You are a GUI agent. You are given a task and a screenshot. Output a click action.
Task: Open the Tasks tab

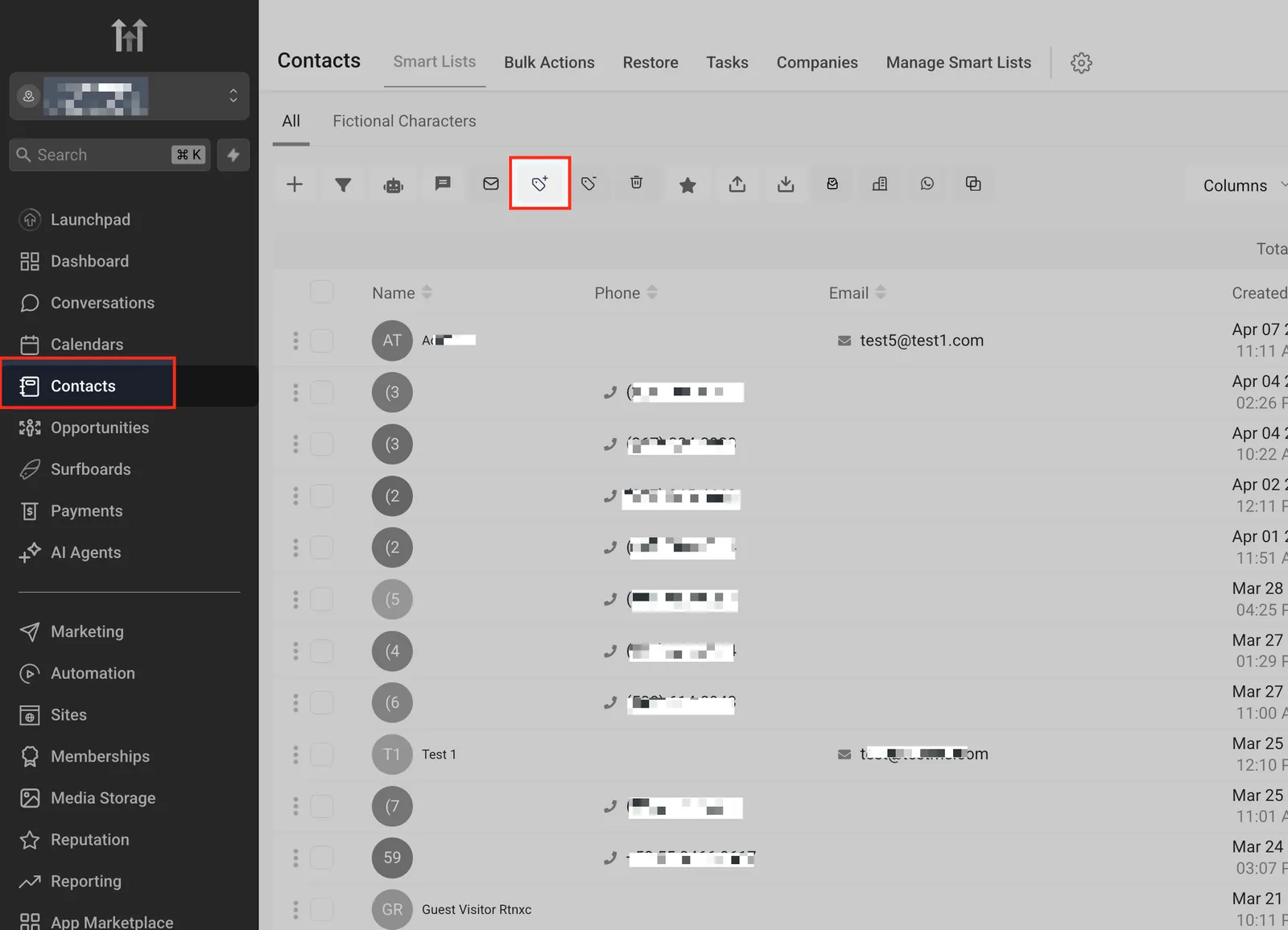(x=727, y=63)
